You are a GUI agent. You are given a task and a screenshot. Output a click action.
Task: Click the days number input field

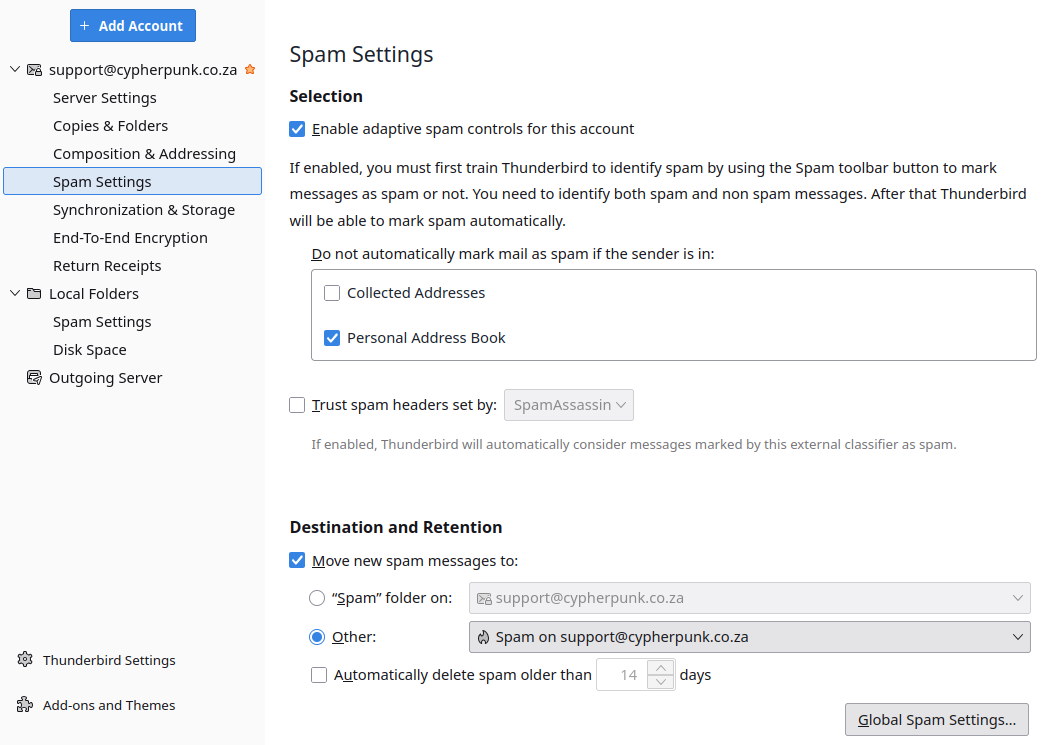(x=623, y=675)
